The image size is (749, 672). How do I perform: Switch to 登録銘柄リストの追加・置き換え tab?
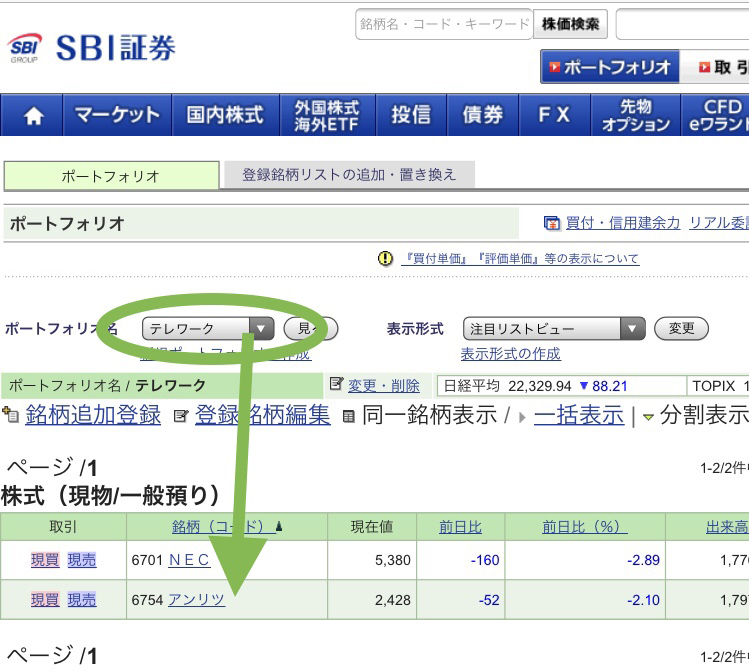point(349,174)
